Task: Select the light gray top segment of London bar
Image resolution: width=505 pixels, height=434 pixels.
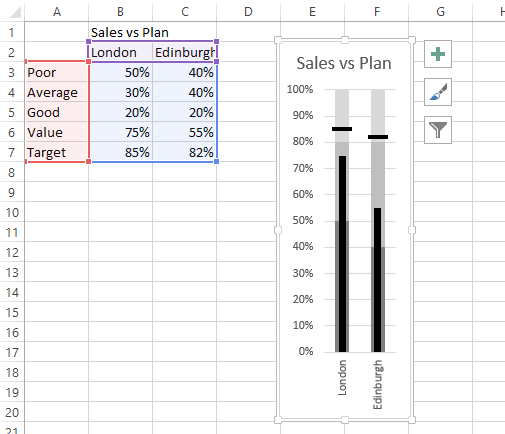Action: click(x=342, y=108)
